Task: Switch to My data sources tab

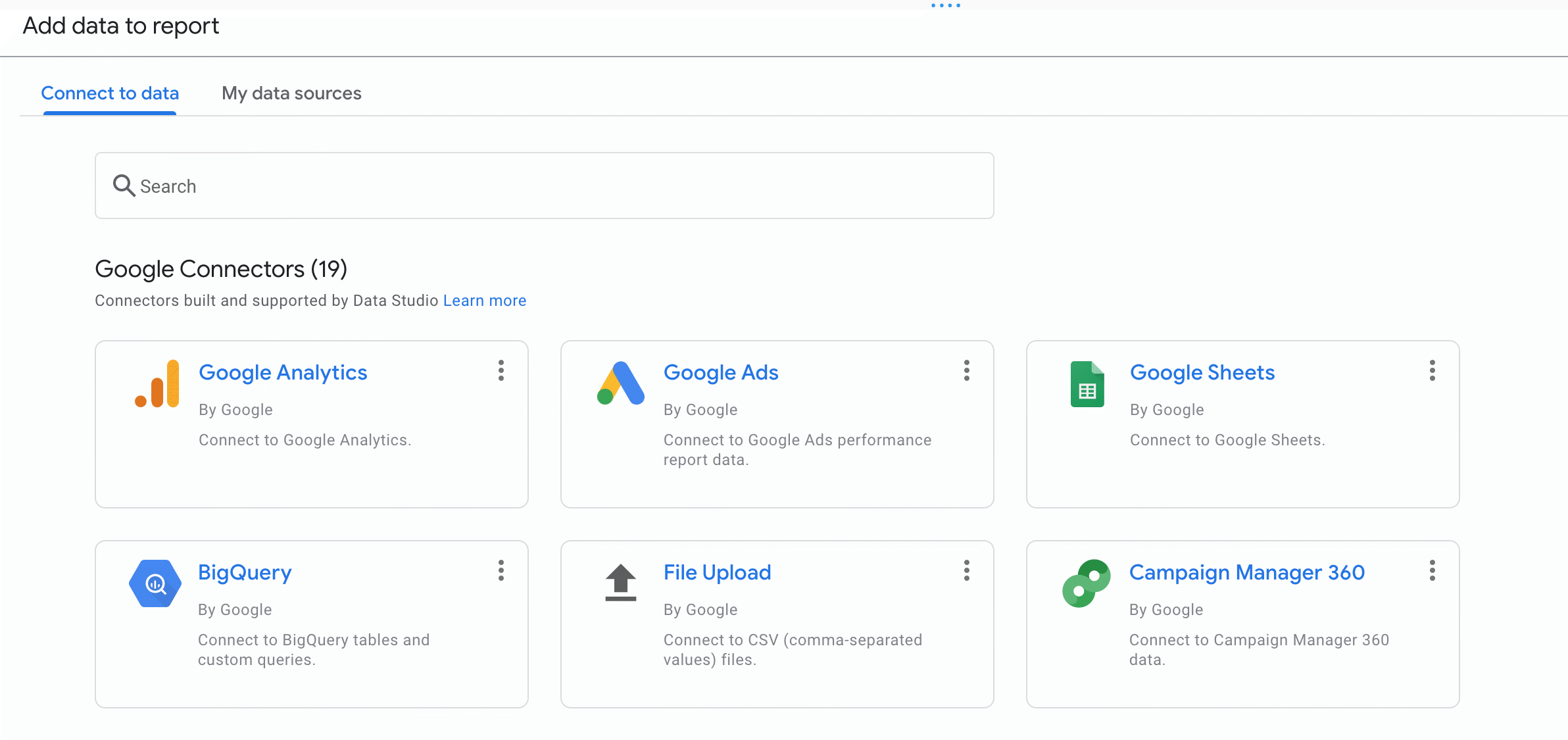Action: pyautogui.click(x=291, y=93)
